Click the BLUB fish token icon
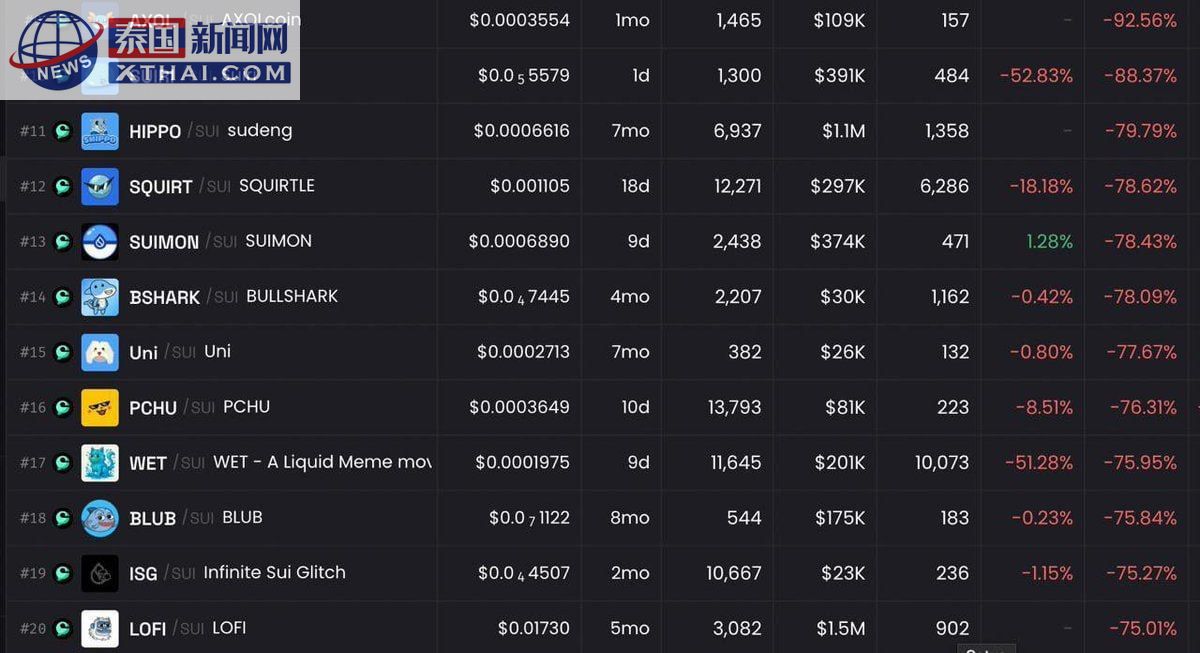Image resolution: width=1200 pixels, height=653 pixels. [100, 518]
